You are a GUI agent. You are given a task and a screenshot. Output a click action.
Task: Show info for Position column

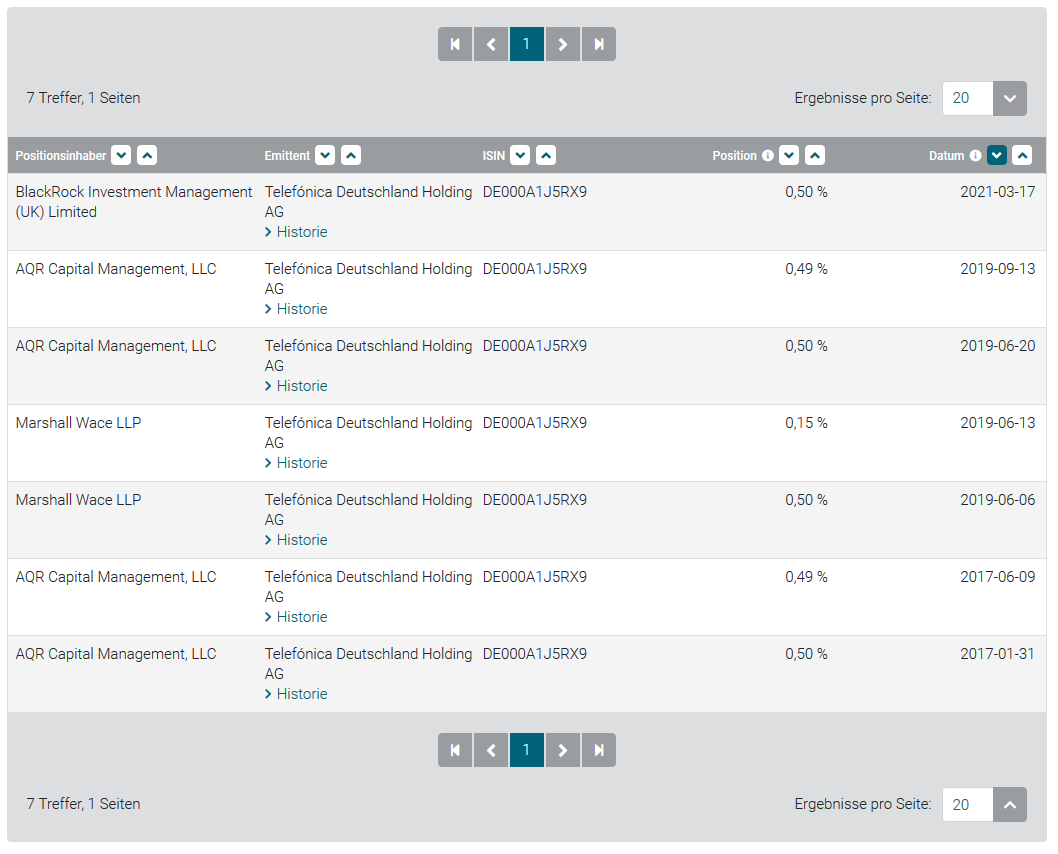[x=768, y=156]
